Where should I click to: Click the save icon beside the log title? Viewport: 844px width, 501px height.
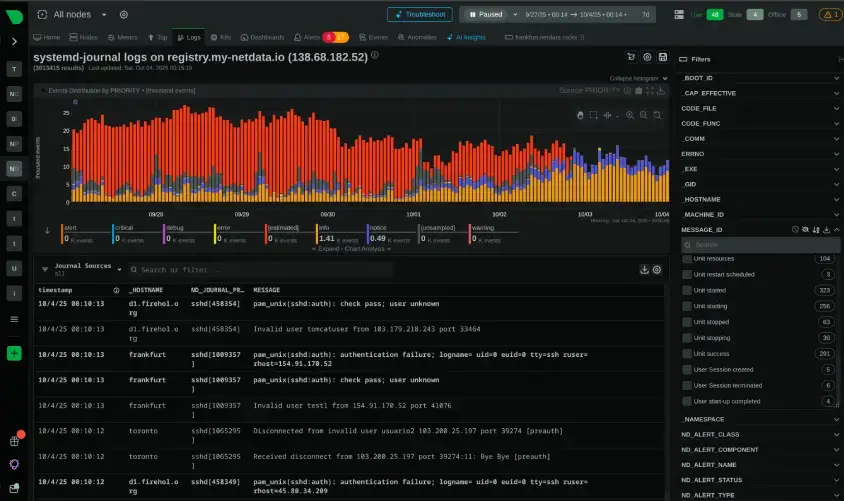tap(663, 57)
